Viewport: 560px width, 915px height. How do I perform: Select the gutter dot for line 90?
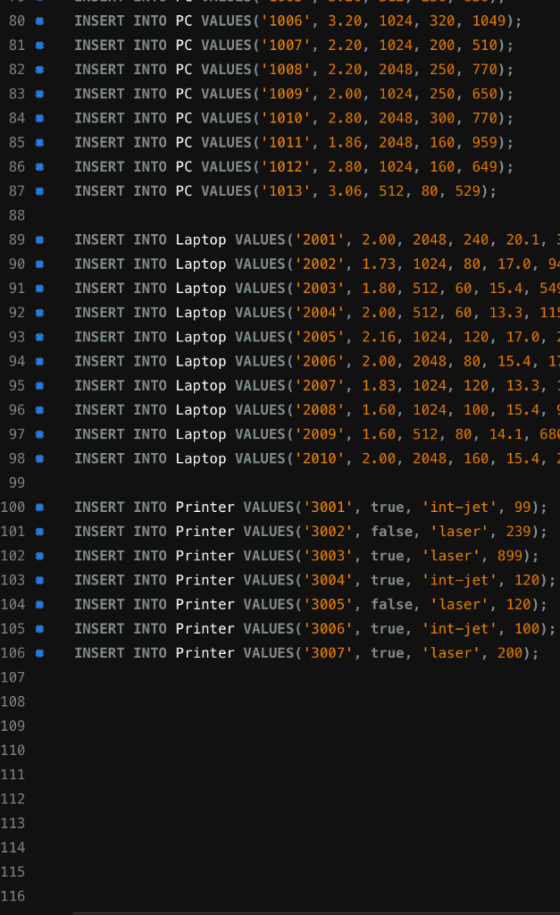[40, 264]
